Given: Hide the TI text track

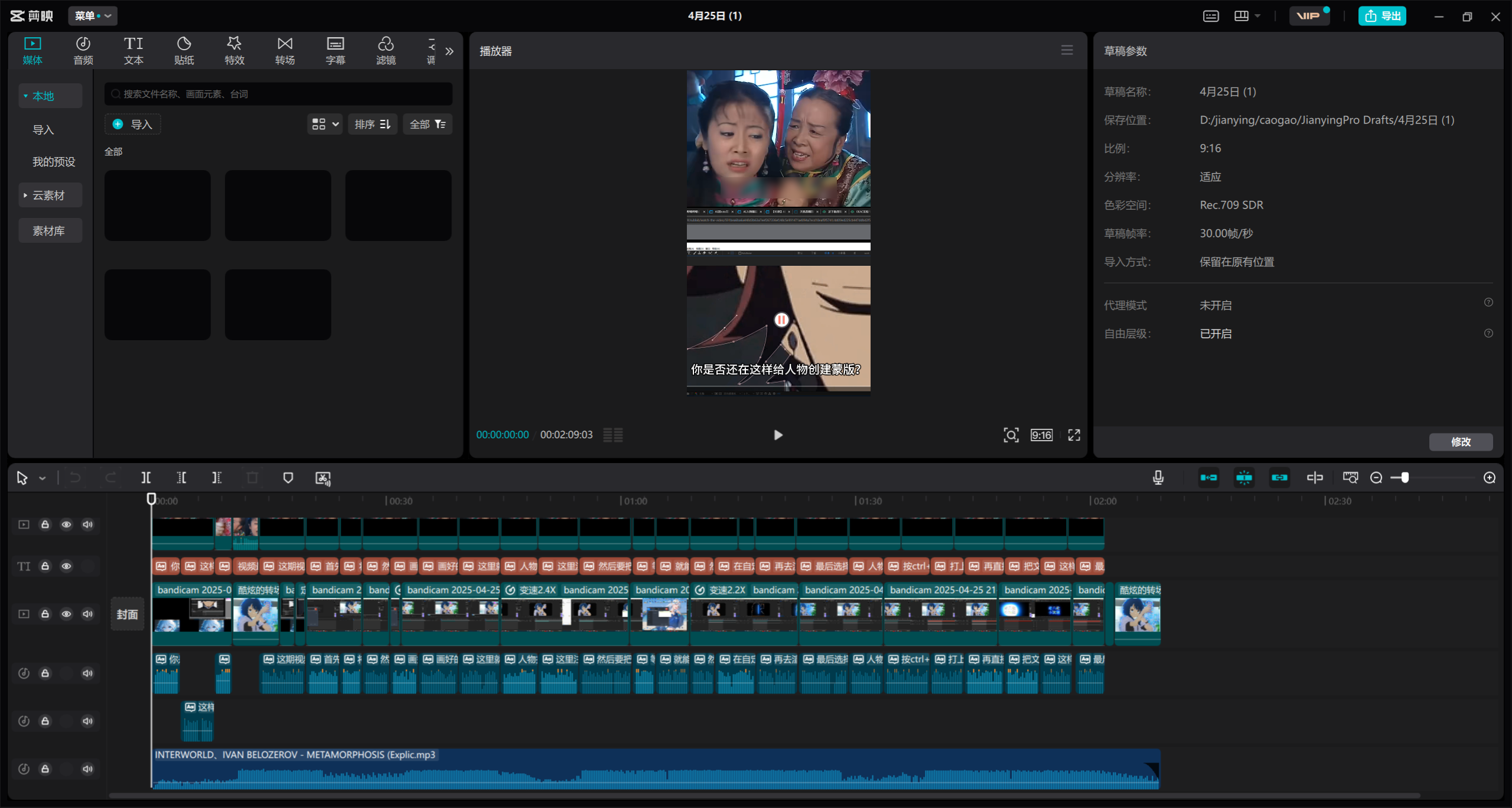Looking at the screenshot, I should point(66,566).
